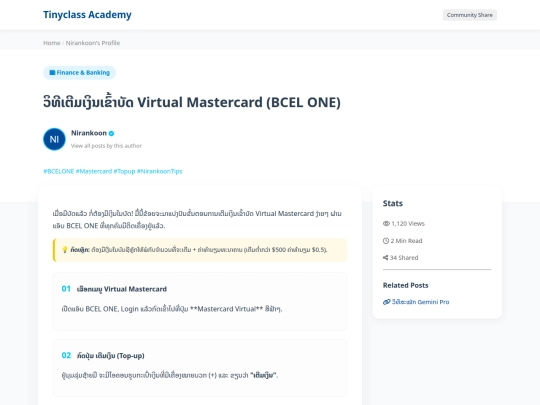Go to Home in the breadcrumb
This screenshot has width=540, height=405.
pos(52,43)
